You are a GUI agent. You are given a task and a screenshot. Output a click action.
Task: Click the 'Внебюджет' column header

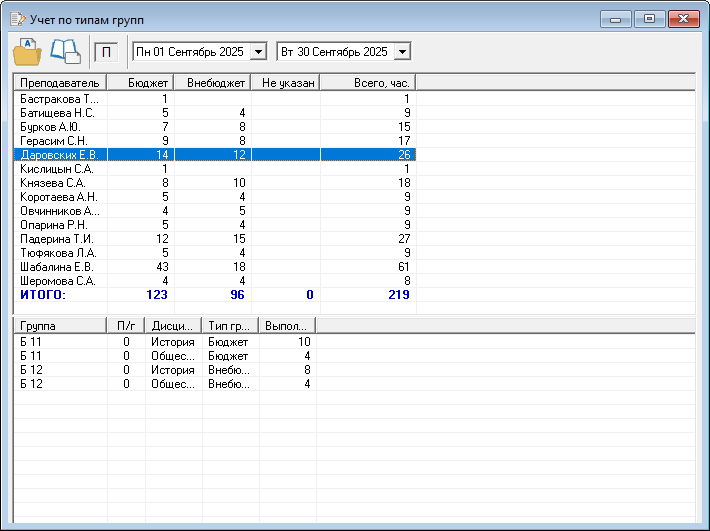pos(212,82)
